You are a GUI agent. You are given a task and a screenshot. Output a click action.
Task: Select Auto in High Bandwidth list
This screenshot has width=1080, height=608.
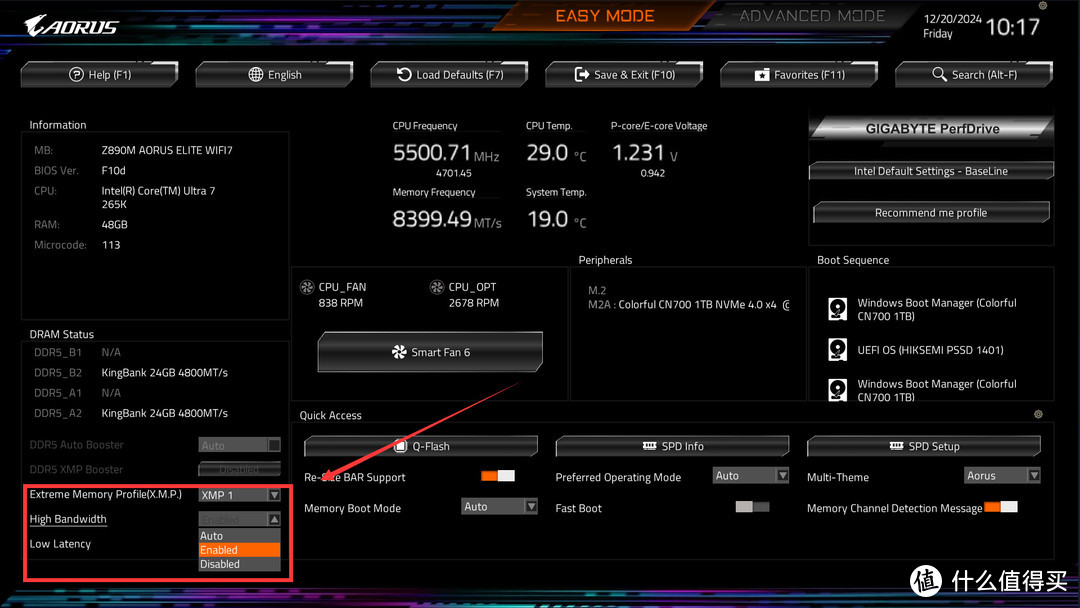240,536
